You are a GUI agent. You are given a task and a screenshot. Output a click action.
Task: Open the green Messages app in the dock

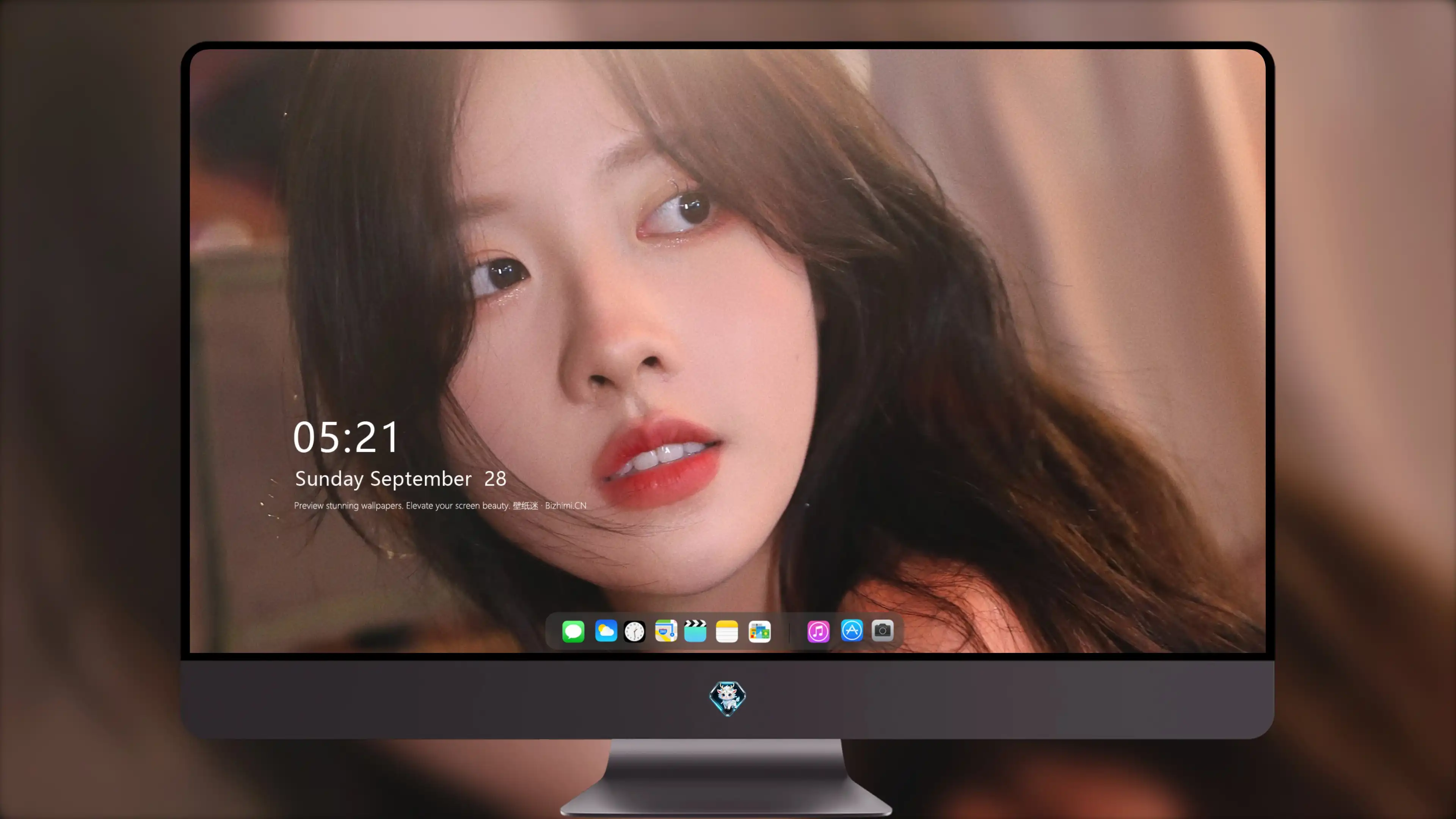point(573,631)
